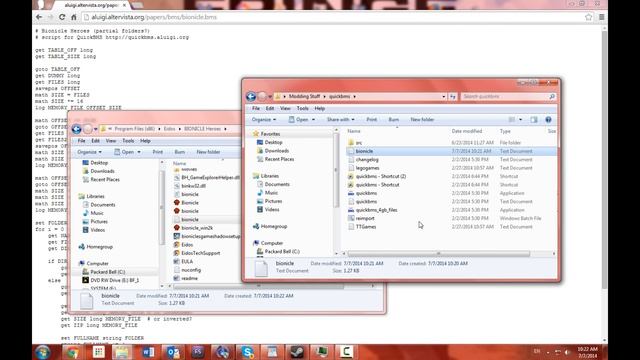Select EidosTechSupport in BIONICLE Heroes window
The width and height of the screenshot is (640, 360).
click(200, 253)
